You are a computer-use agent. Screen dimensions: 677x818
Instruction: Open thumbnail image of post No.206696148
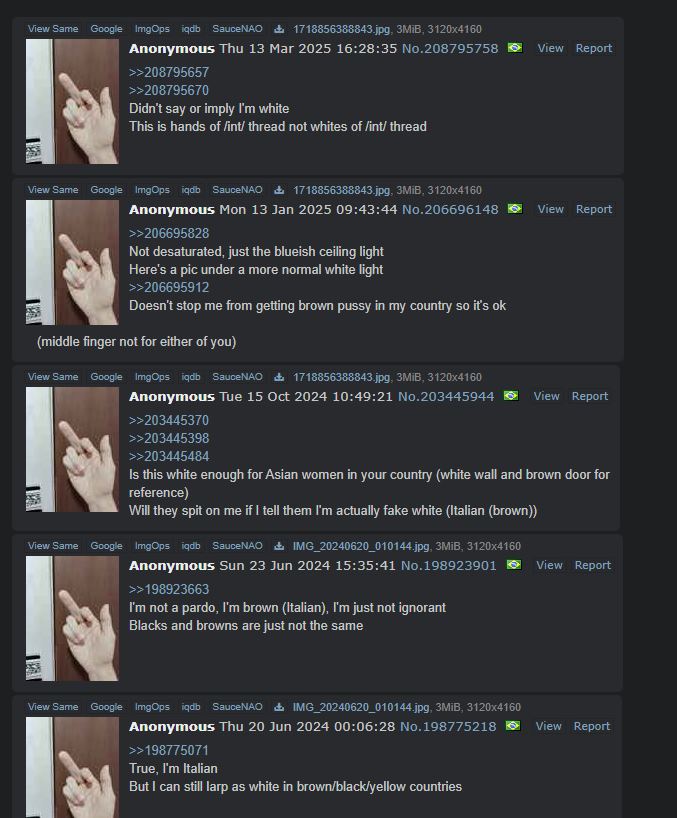pyautogui.click(x=72, y=262)
